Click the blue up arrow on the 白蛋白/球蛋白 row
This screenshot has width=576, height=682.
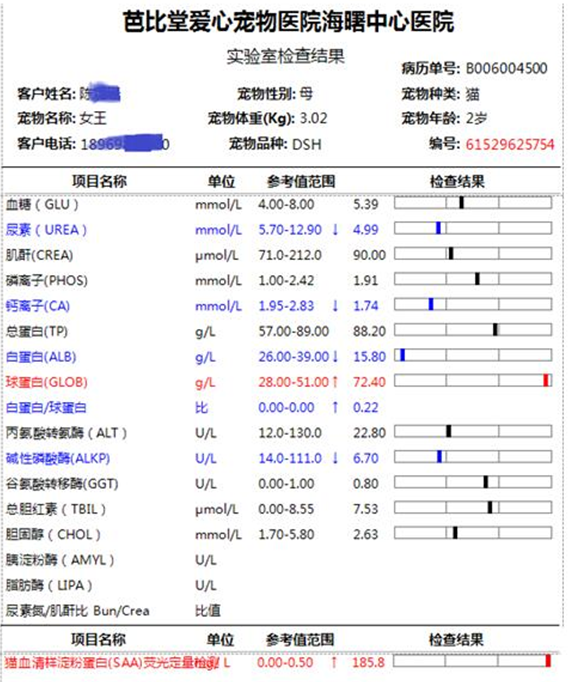[335, 408]
